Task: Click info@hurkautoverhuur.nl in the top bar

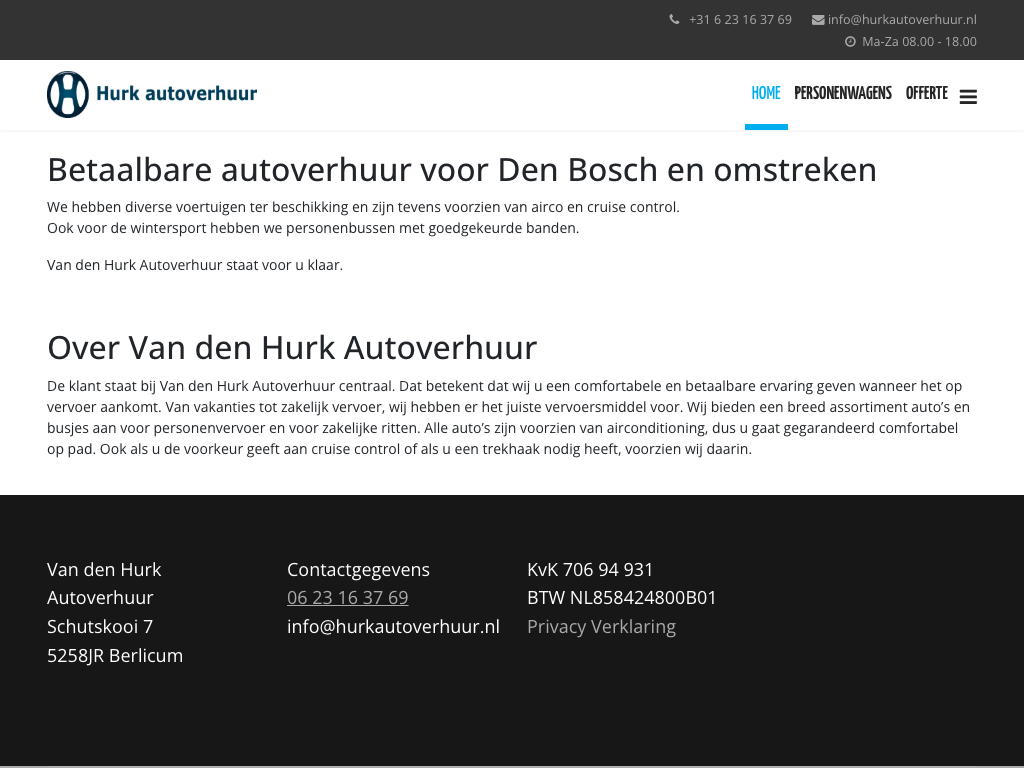Action: [902, 19]
